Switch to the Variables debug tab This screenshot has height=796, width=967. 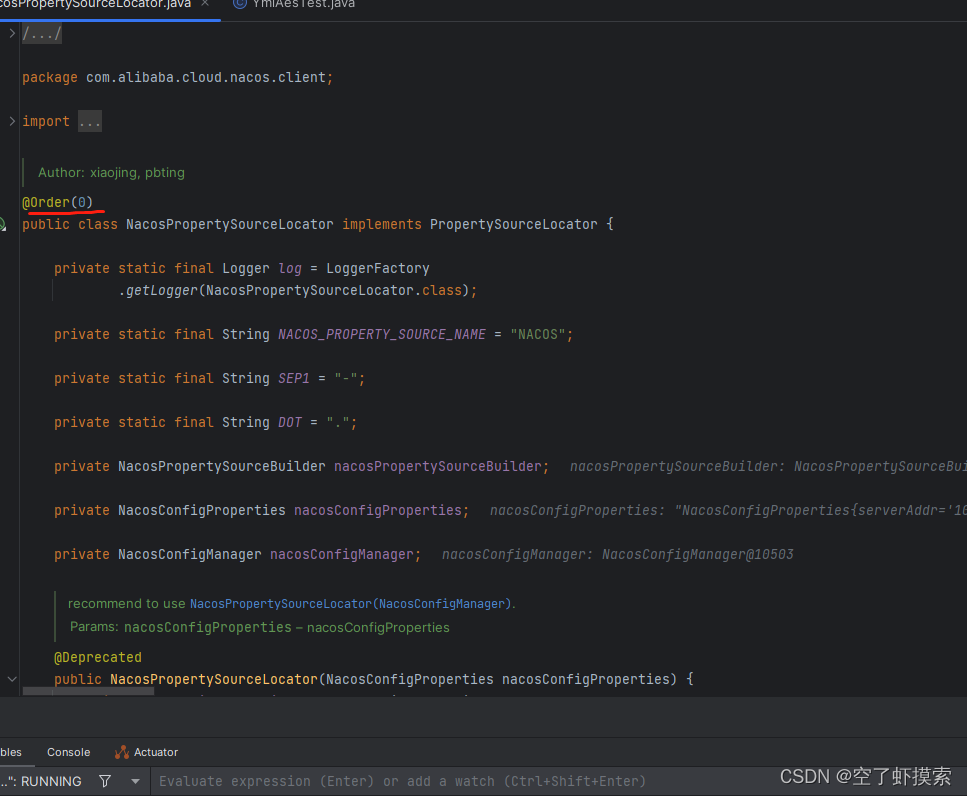point(10,752)
